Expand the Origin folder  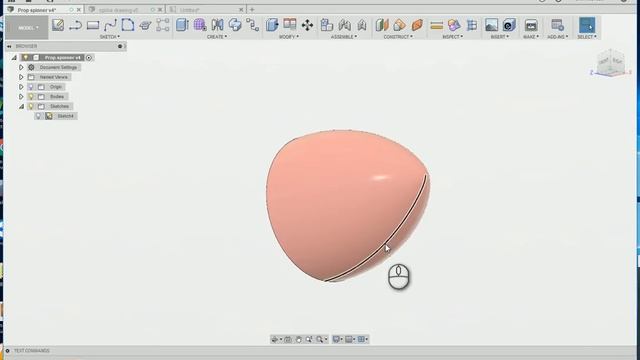pyautogui.click(x=21, y=87)
